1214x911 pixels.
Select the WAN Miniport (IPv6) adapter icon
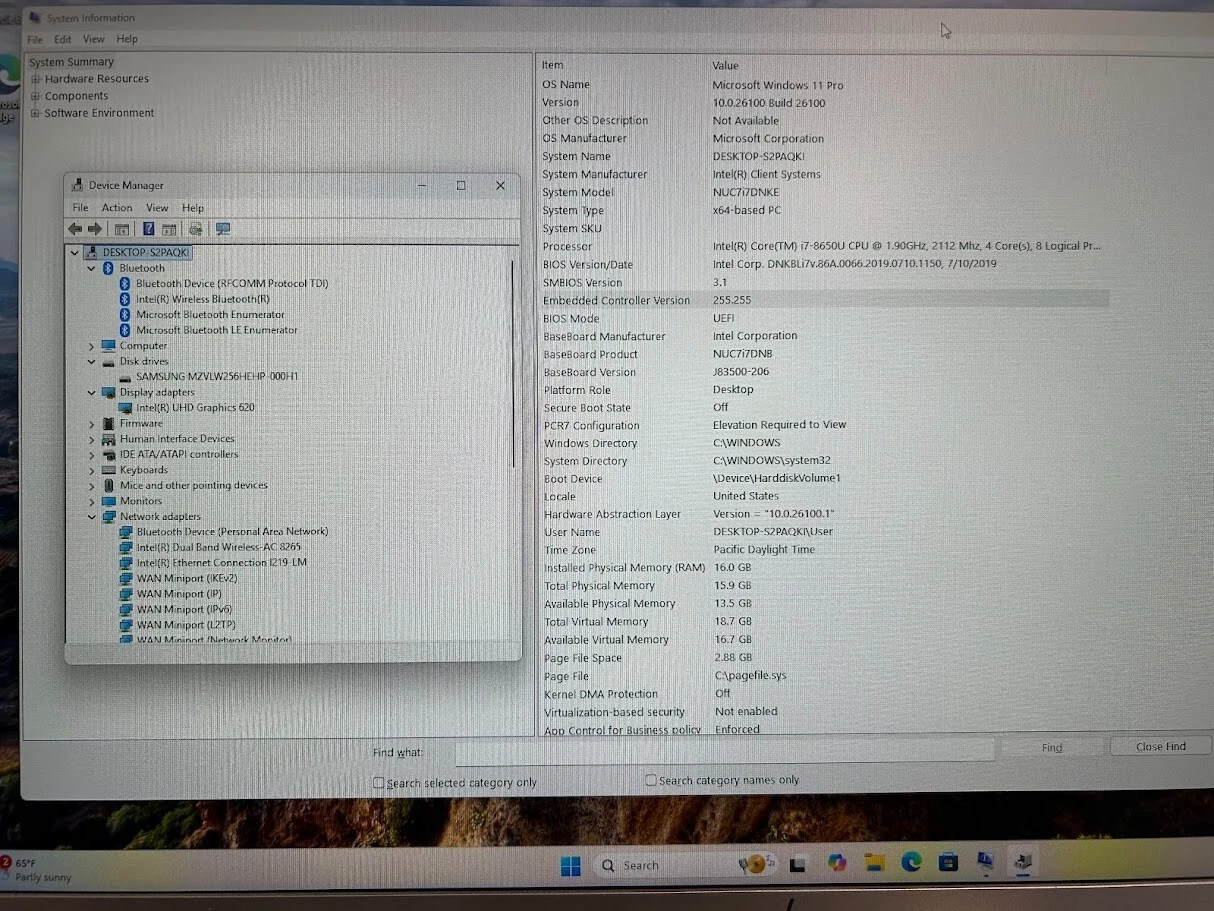[x=125, y=610]
